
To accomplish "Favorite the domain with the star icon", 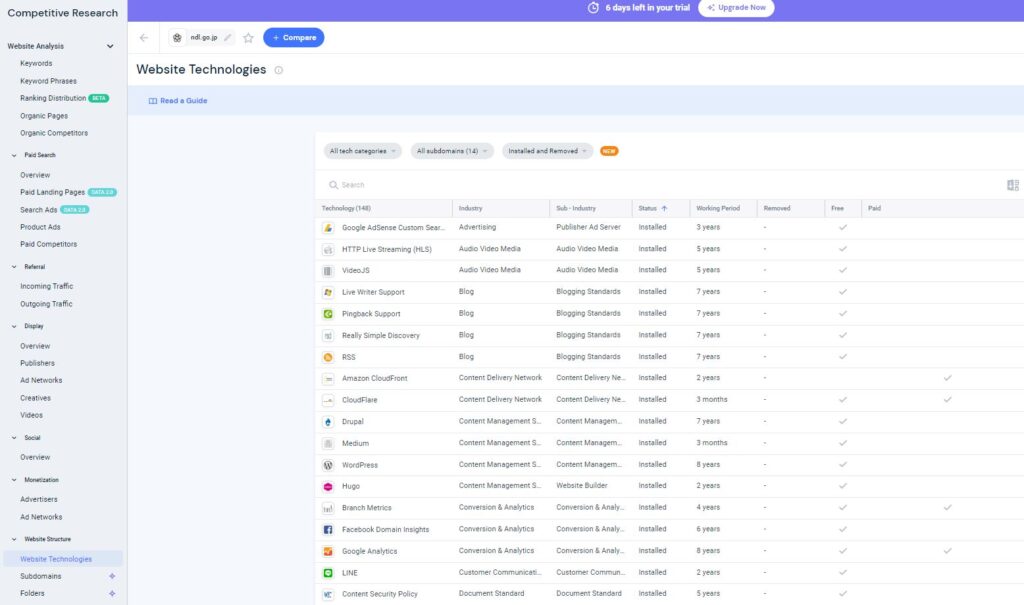I will [248, 38].
